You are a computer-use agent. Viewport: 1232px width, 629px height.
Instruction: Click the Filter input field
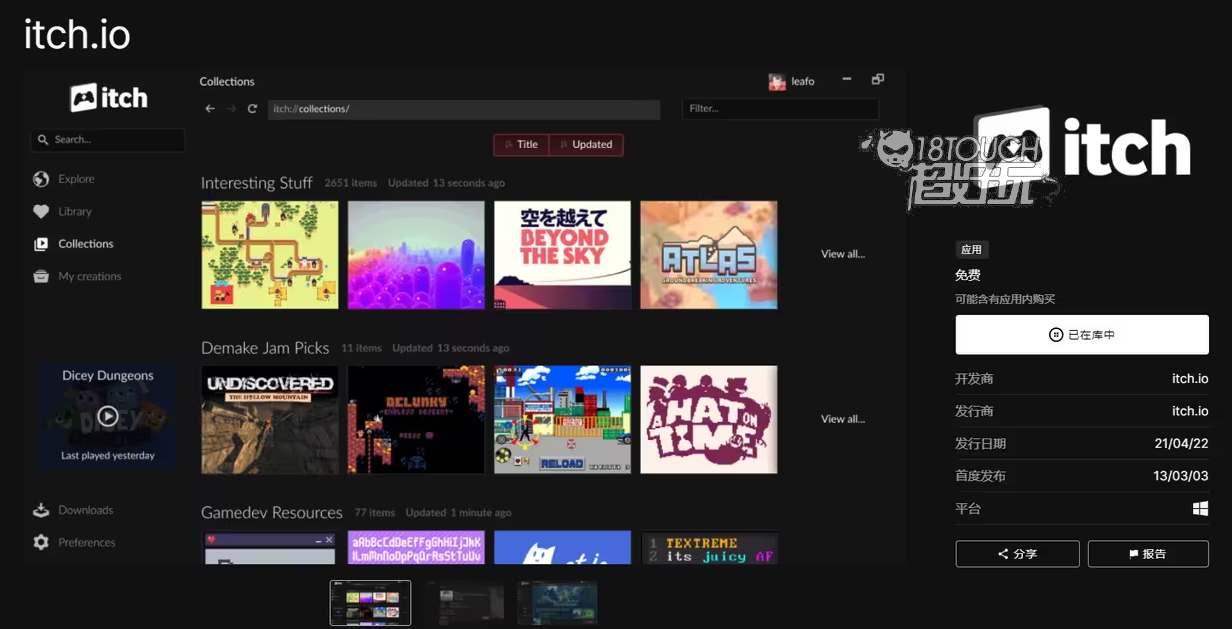780,108
